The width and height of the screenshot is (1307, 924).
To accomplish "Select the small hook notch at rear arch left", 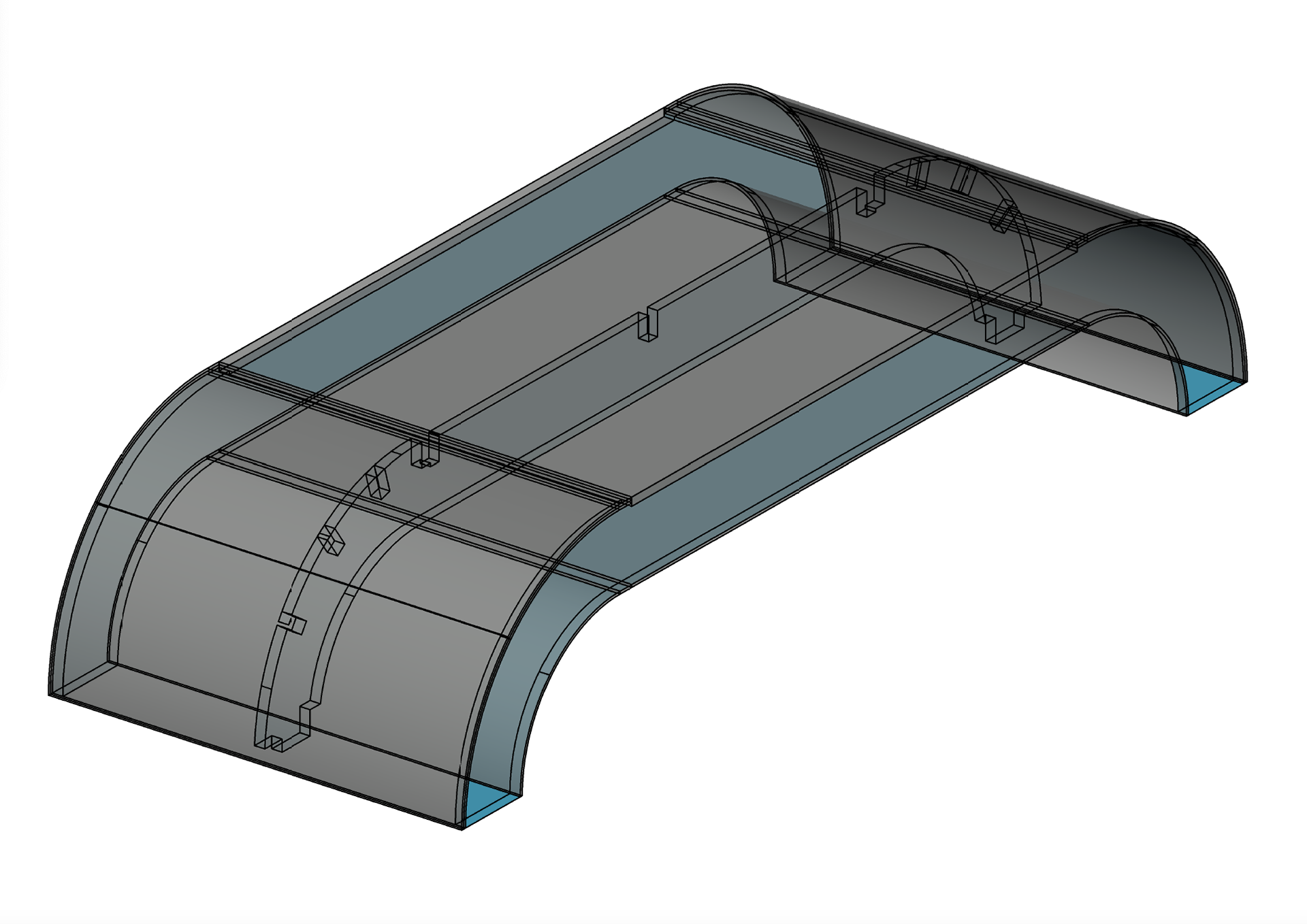I will [x=870, y=201].
